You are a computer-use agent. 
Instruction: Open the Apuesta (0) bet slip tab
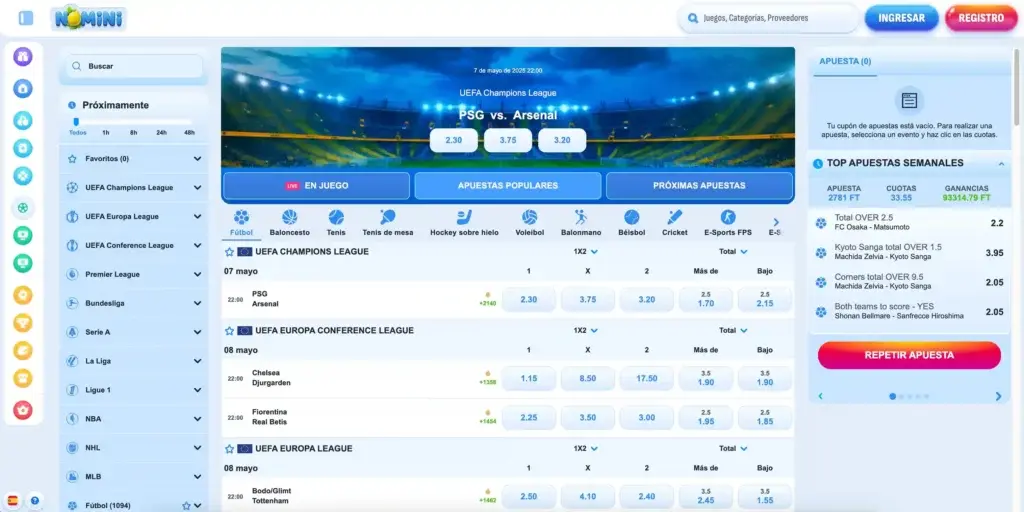pyautogui.click(x=845, y=61)
